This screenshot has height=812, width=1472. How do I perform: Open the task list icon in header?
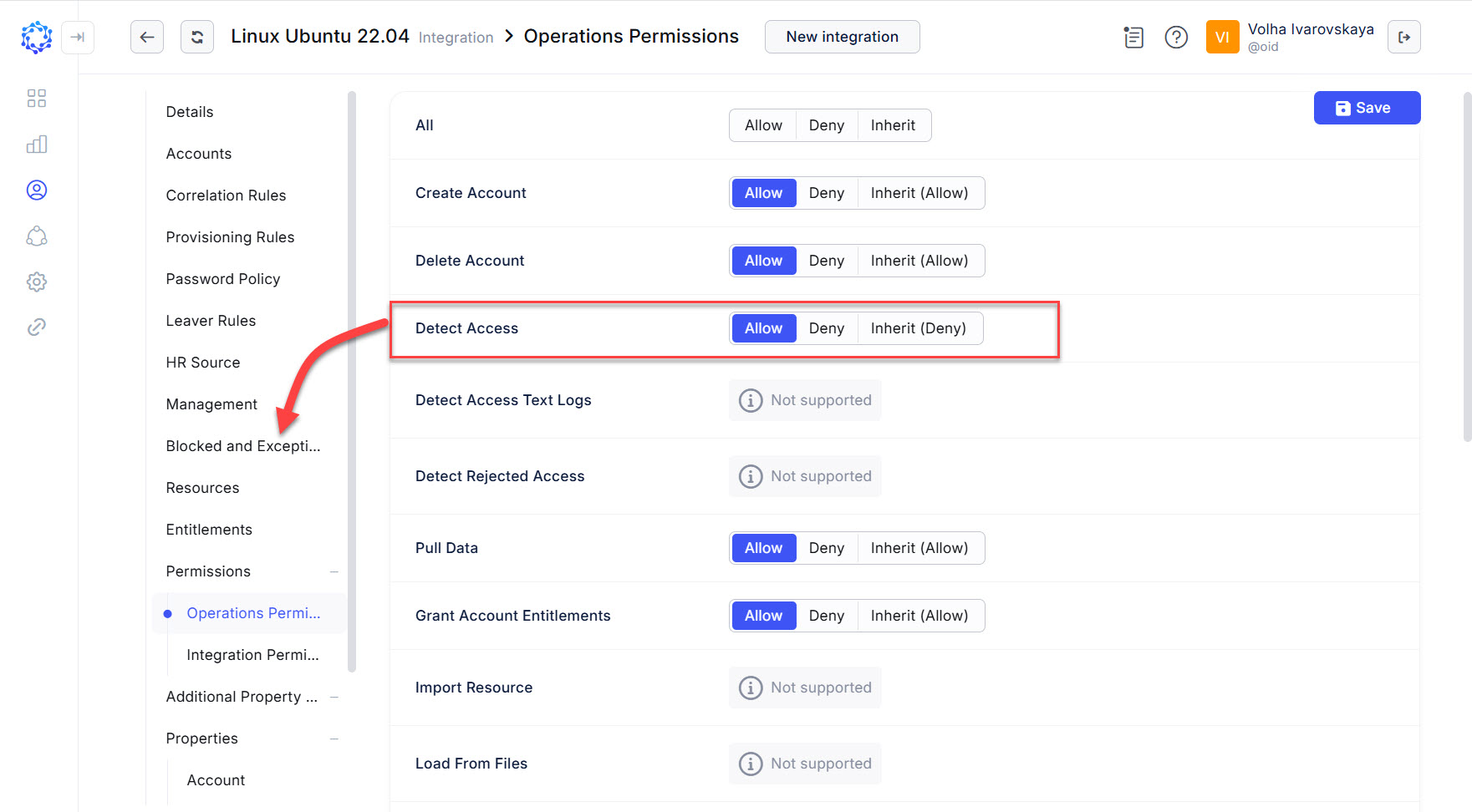click(x=1133, y=38)
